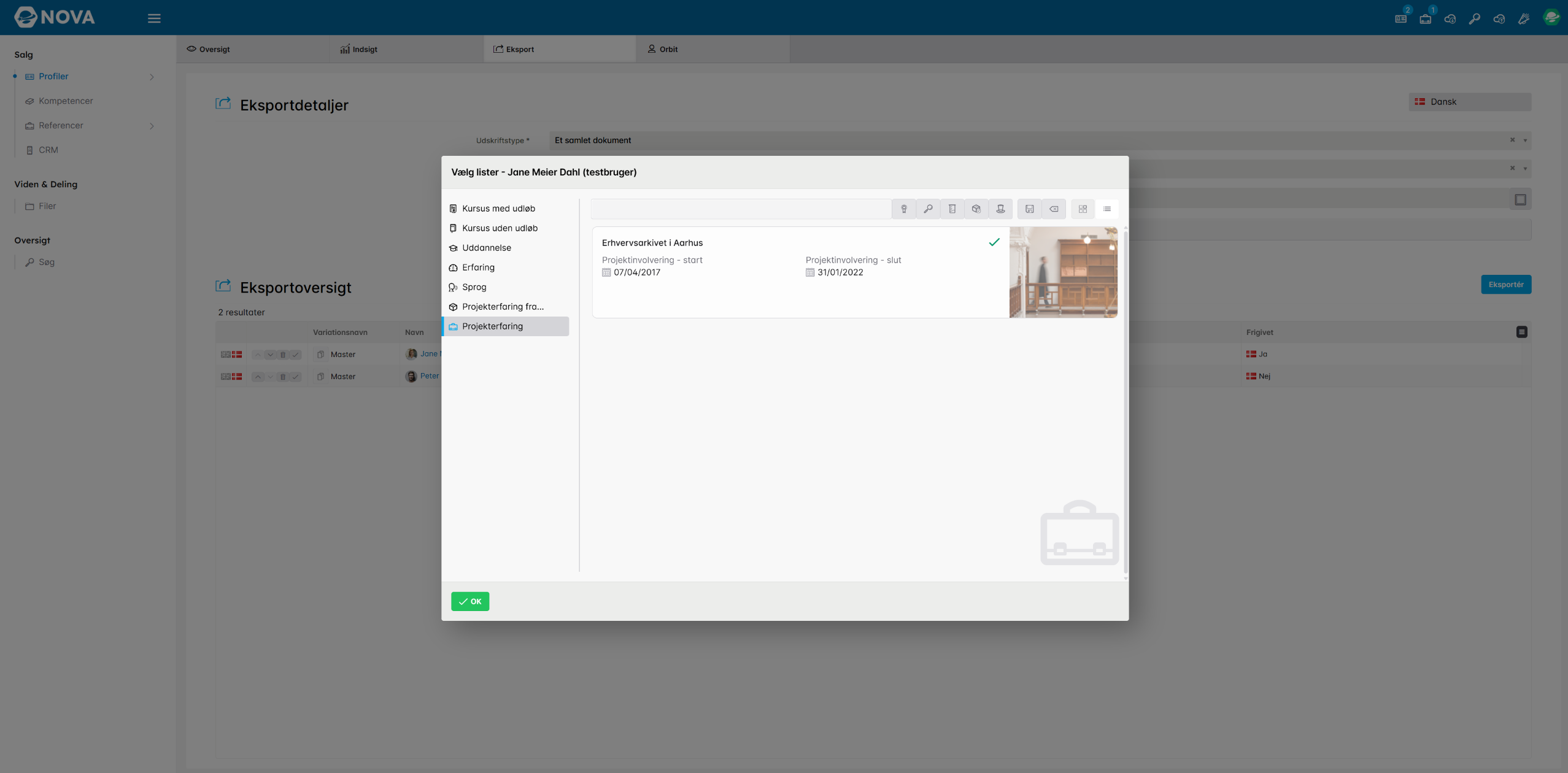Click the award ribbon filter icon in the dialog toolbar

pyautogui.click(x=903, y=209)
